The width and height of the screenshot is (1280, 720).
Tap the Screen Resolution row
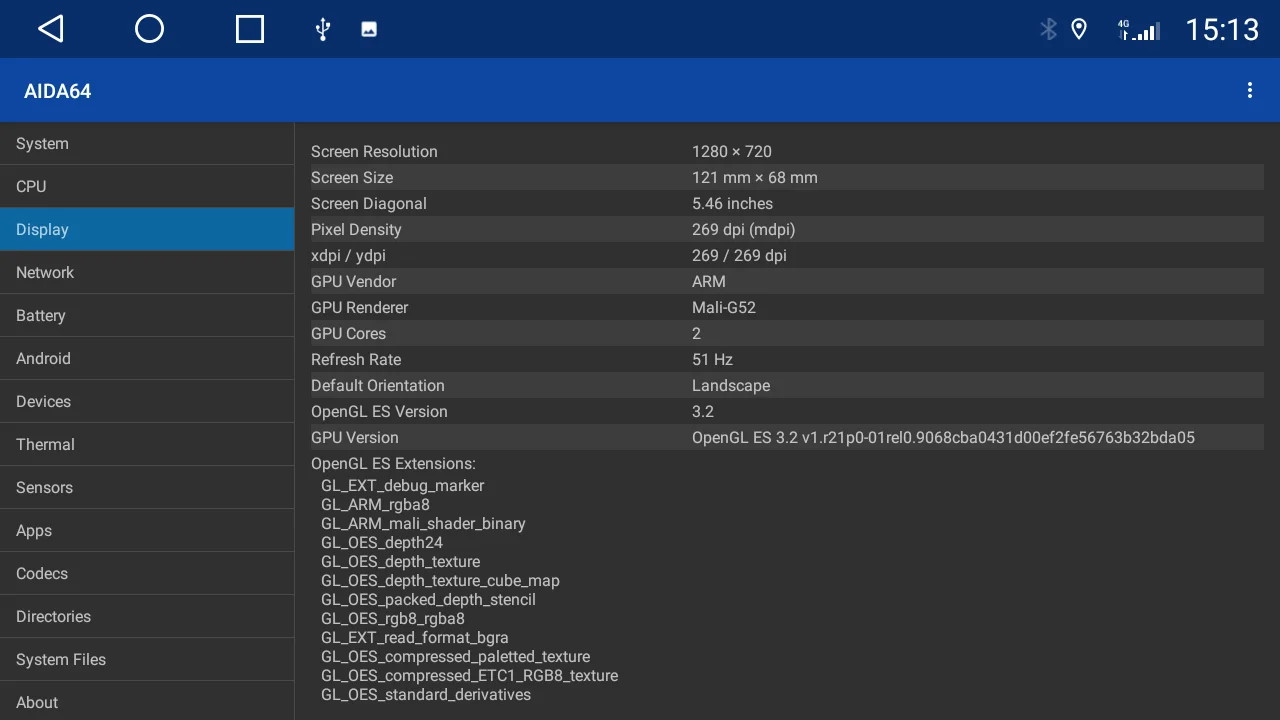[x=786, y=152]
